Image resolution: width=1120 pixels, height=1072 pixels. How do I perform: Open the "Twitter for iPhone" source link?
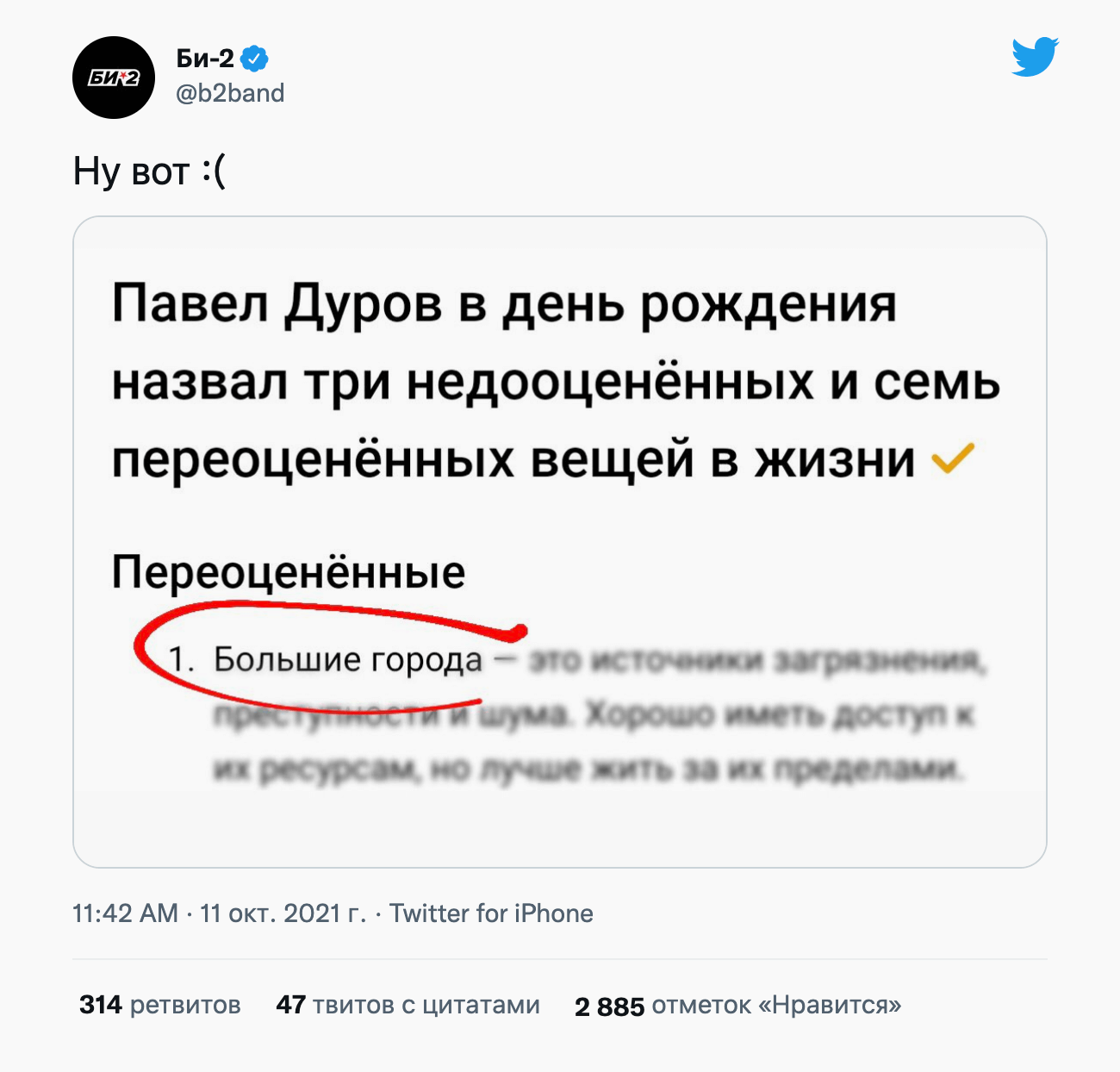(x=491, y=913)
